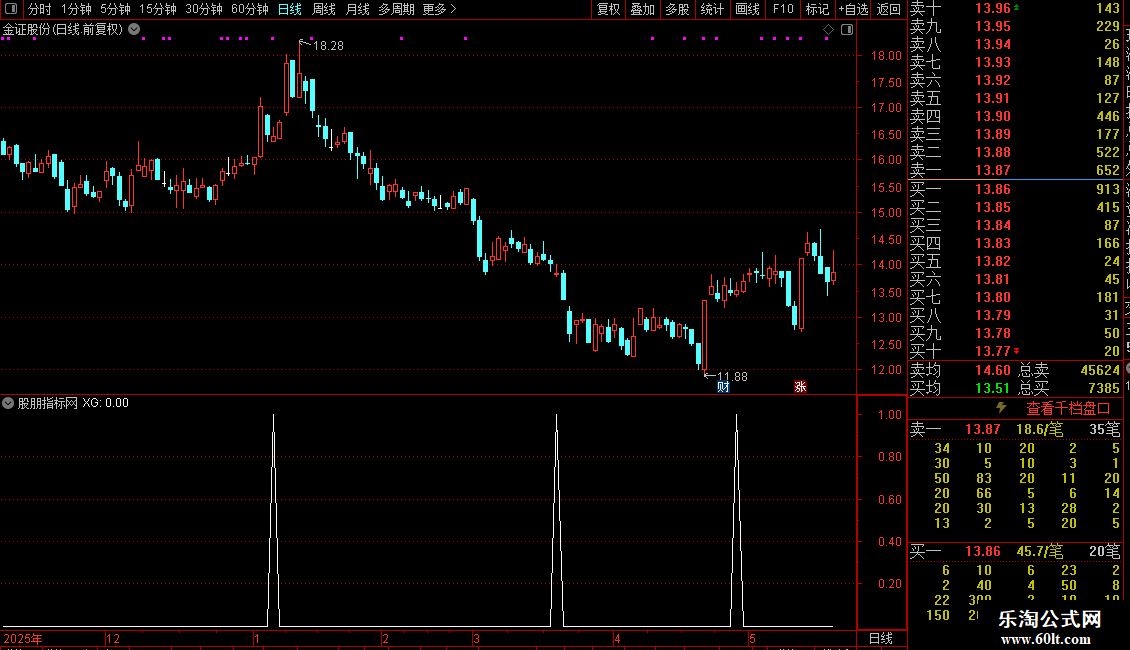Select the 月线 monthly tab
Image resolution: width=1130 pixels, height=650 pixels.
point(357,9)
